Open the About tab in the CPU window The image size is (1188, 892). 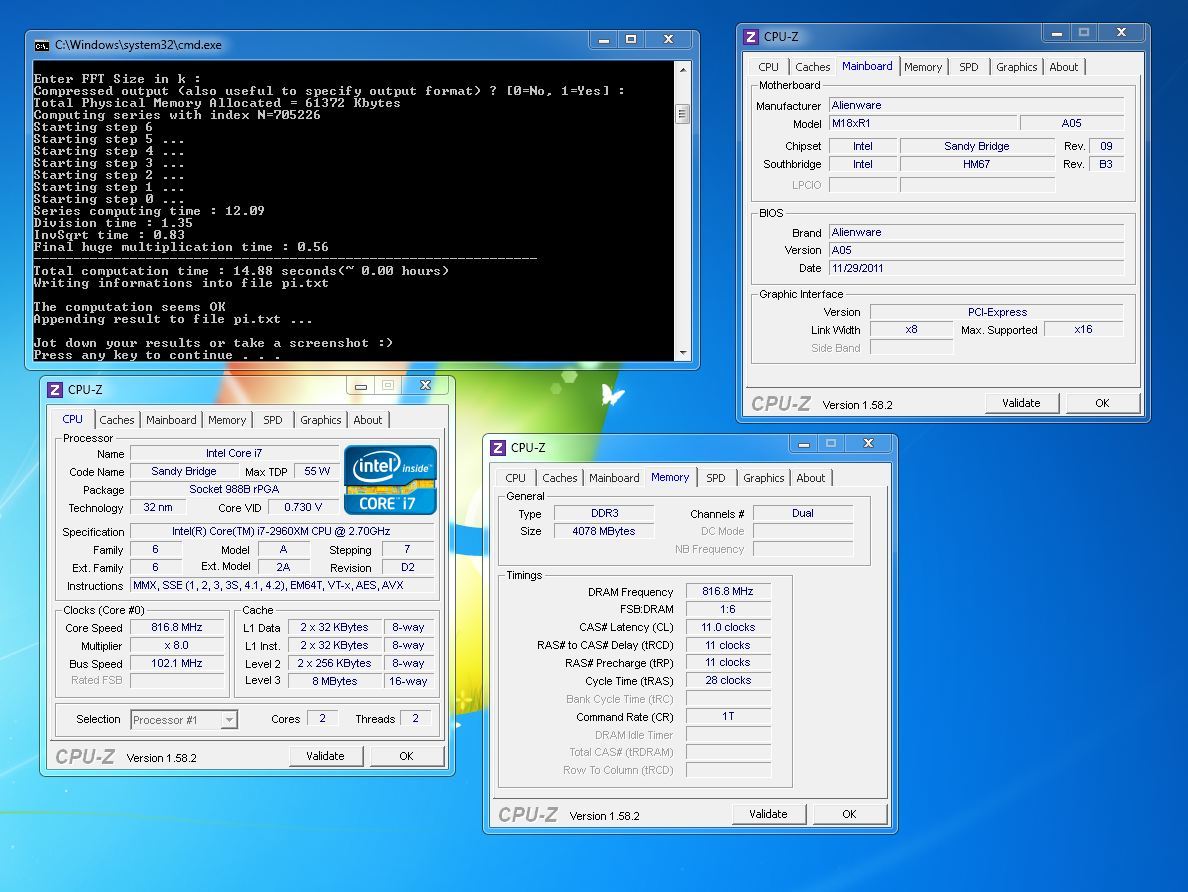pyautogui.click(x=367, y=420)
